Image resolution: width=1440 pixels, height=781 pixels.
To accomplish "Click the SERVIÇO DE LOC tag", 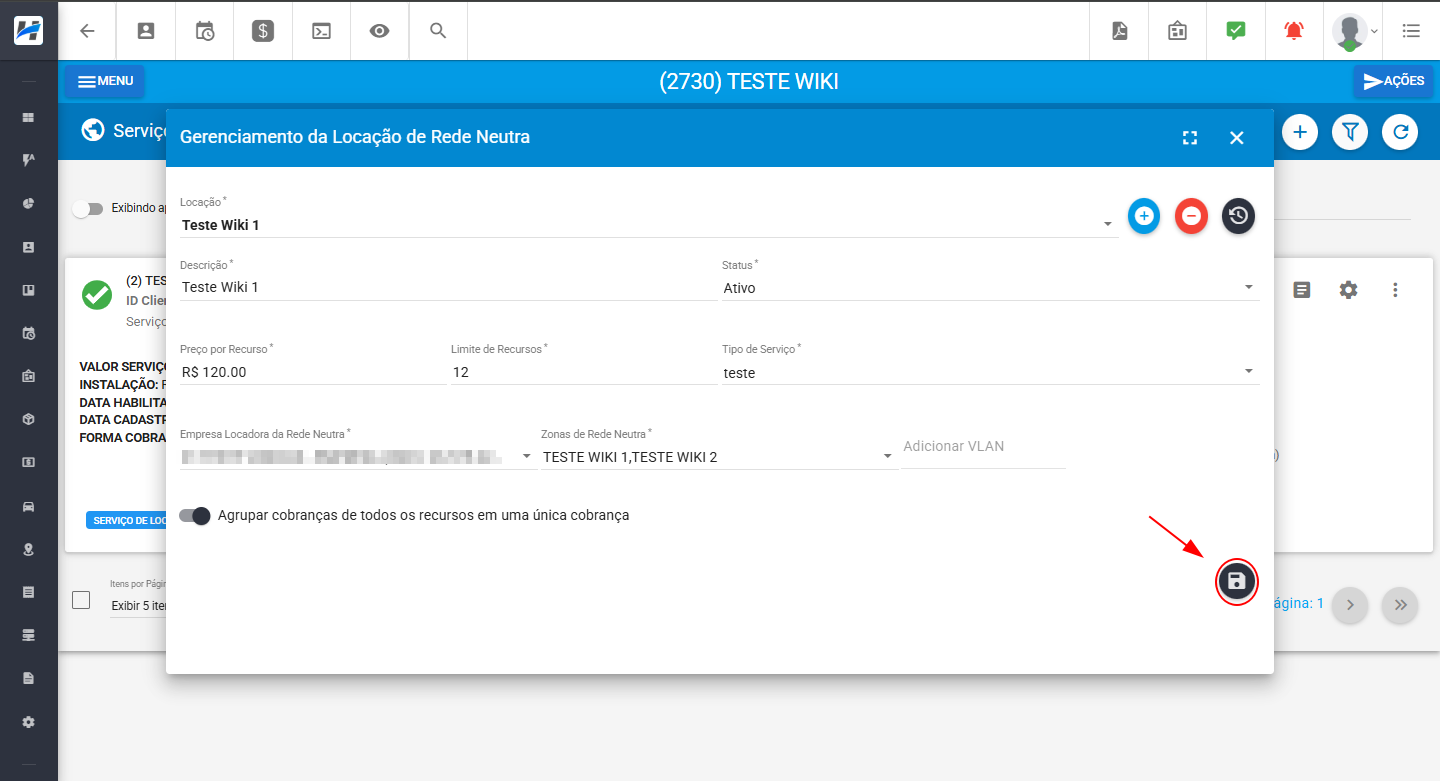I will [x=127, y=521].
